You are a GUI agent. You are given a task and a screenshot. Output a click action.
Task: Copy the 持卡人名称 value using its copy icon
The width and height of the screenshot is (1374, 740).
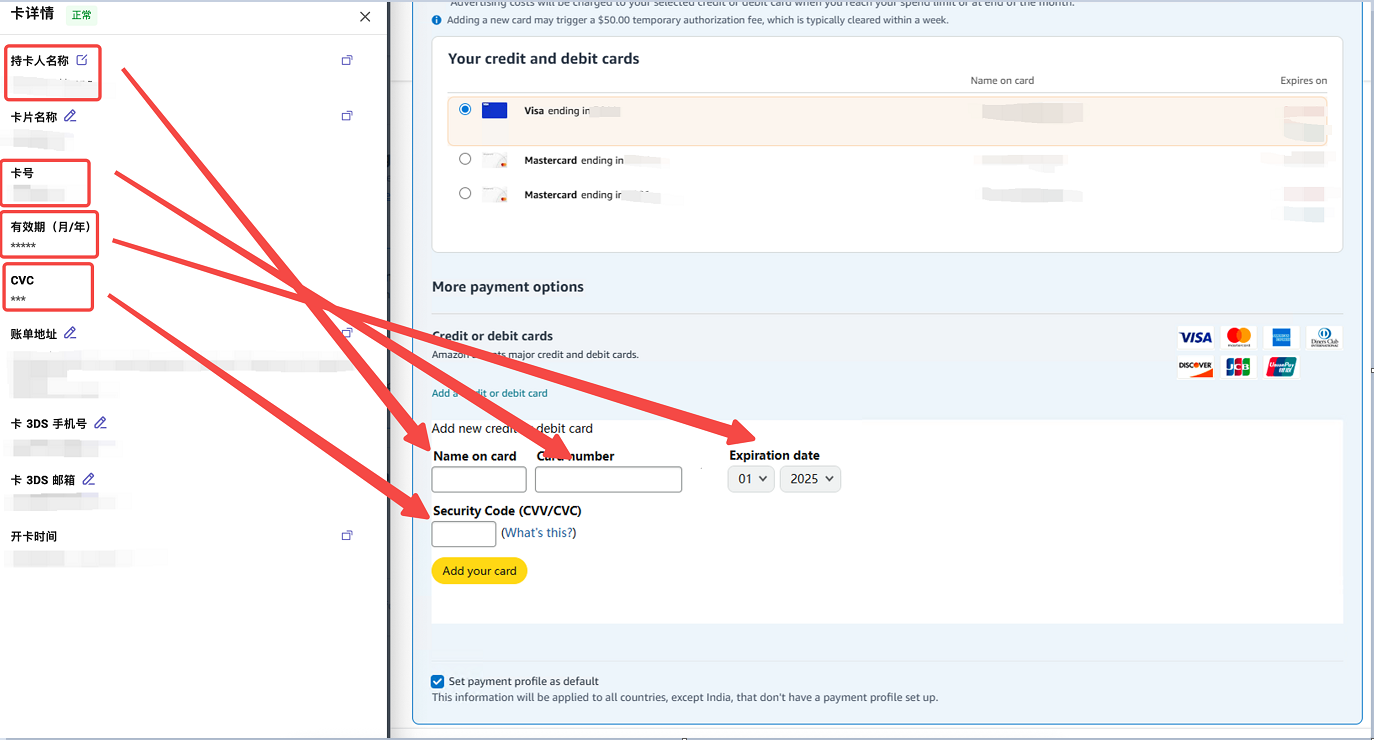347,61
